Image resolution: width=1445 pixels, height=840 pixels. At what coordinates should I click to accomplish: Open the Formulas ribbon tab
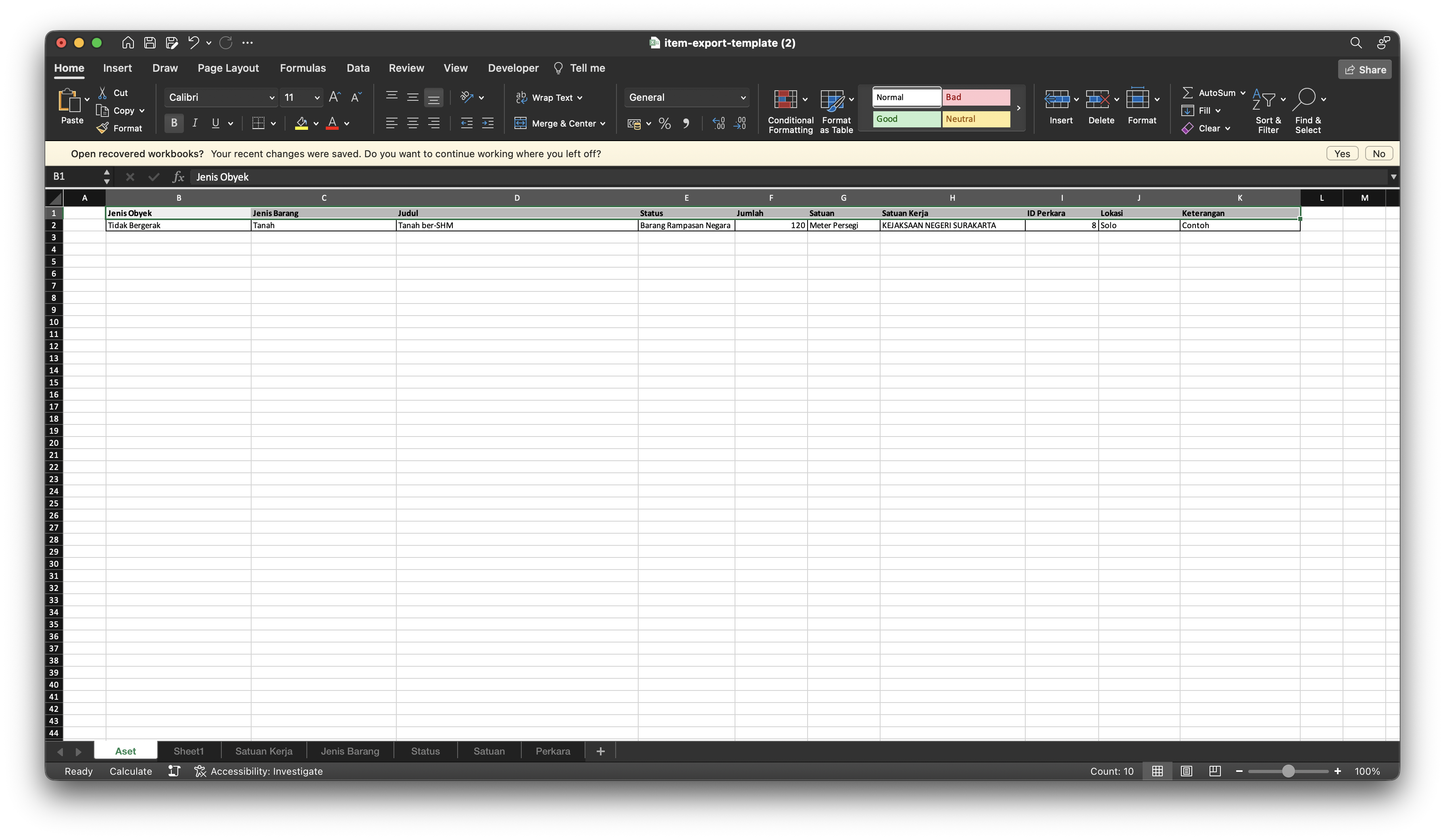pyautogui.click(x=303, y=68)
